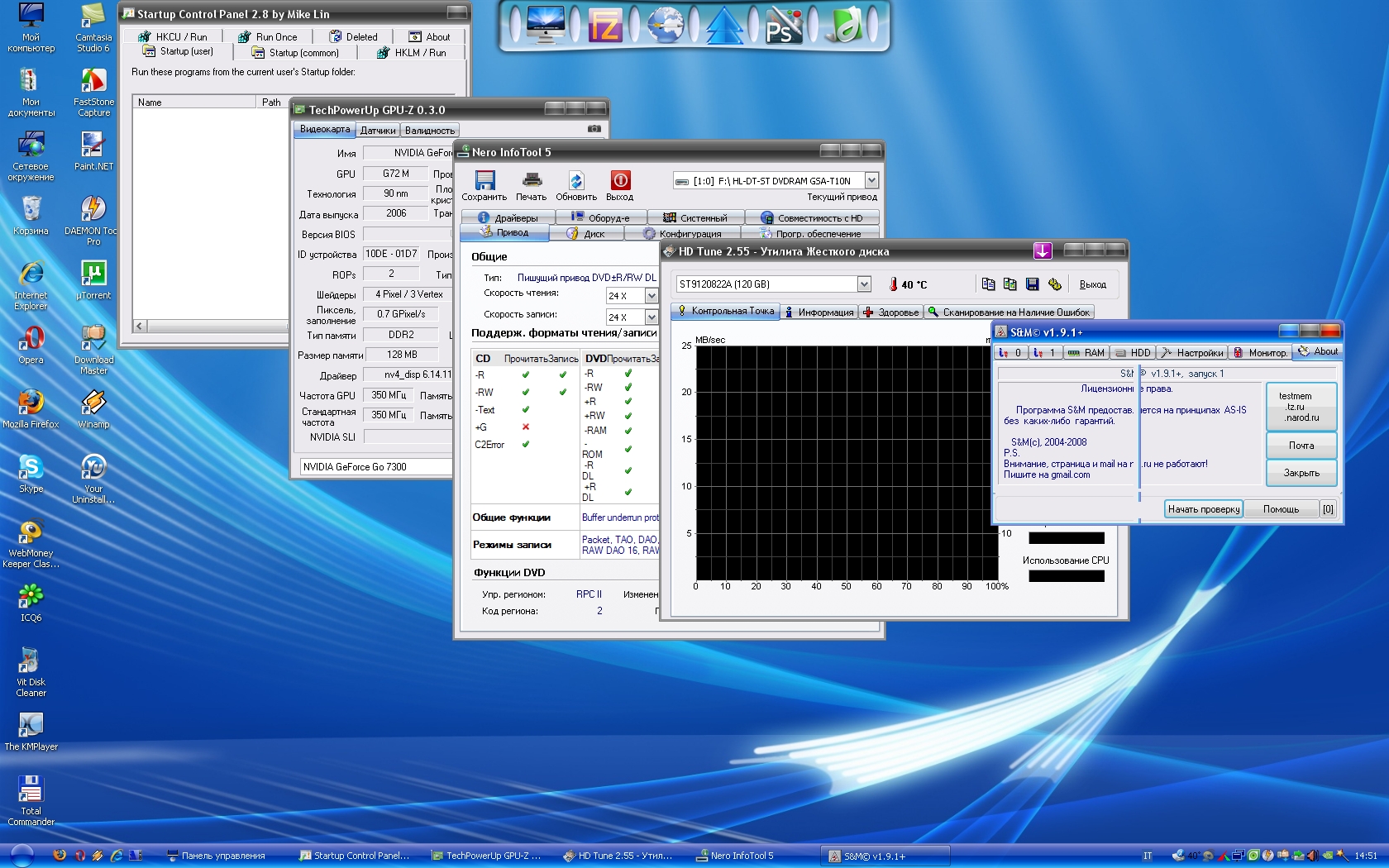Launch FileZilla from the top dock
The height and width of the screenshot is (868, 1389).
[x=604, y=26]
